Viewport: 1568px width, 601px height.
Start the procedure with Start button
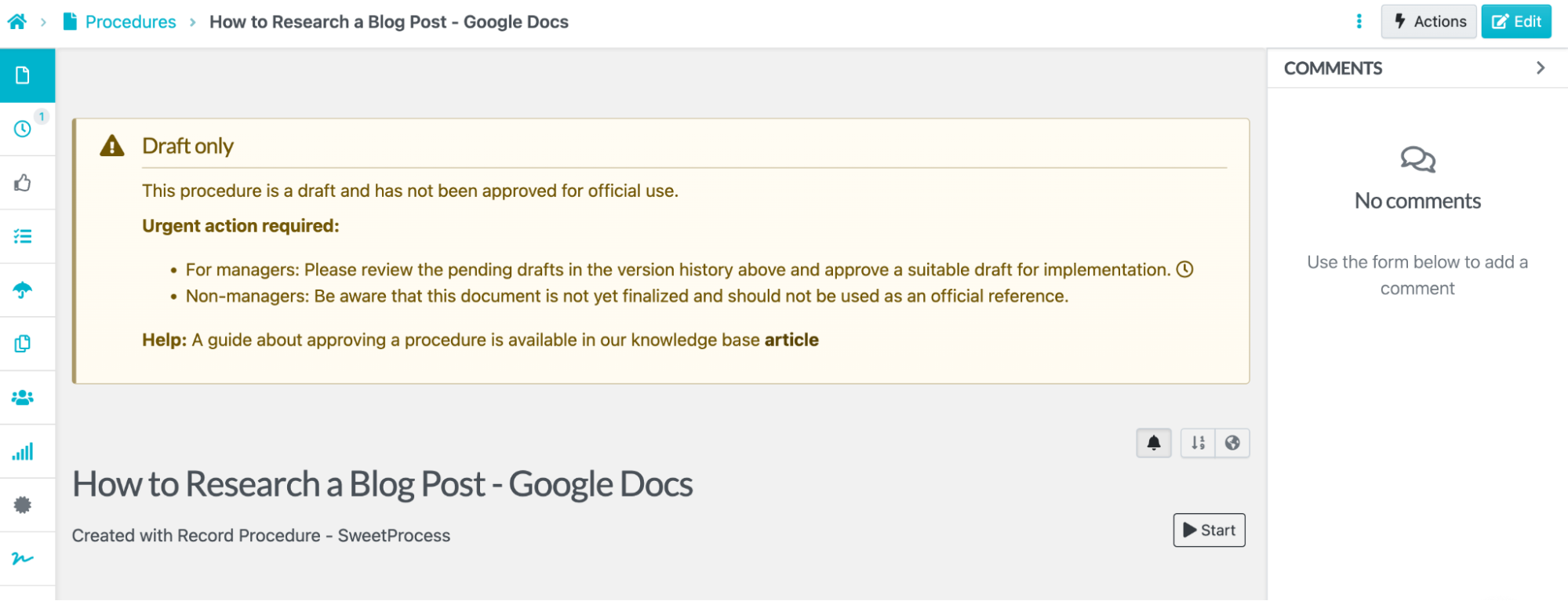pos(1209,530)
